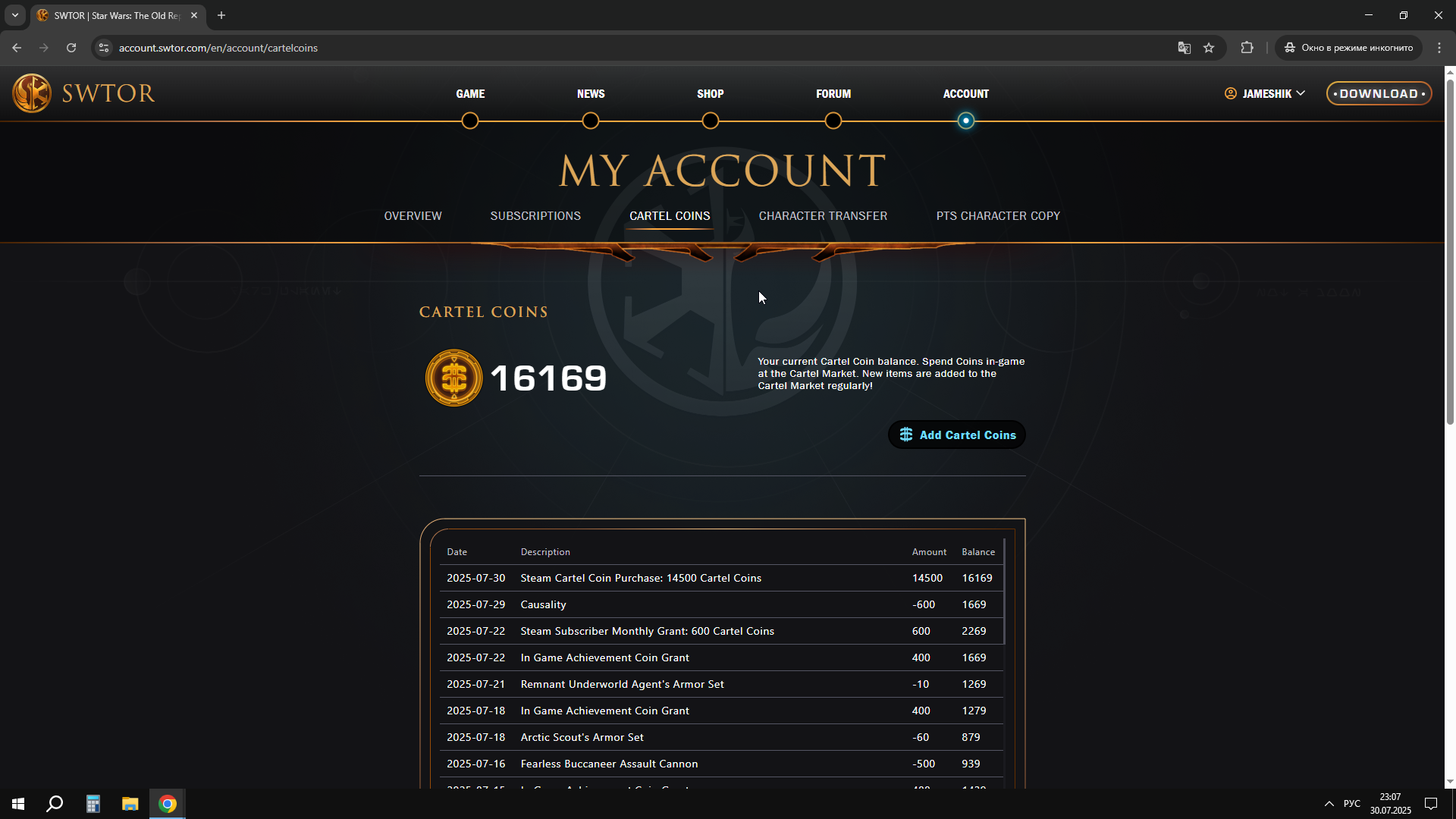Open the tab search dropdown arrow
Screen dimensions: 1456x819
15,15
